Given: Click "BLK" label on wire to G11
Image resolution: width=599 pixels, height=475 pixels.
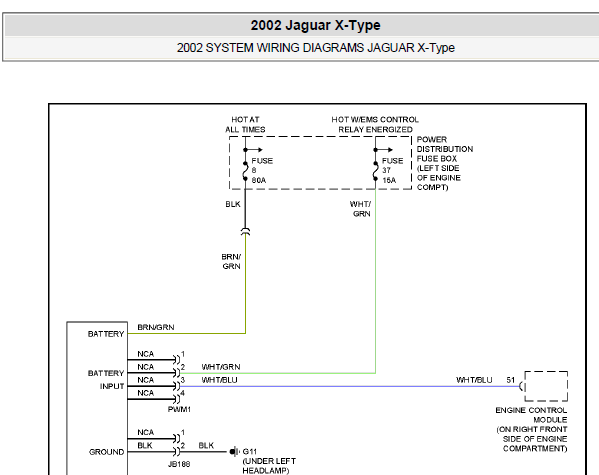Looking at the screenshot, I should 206,446.
